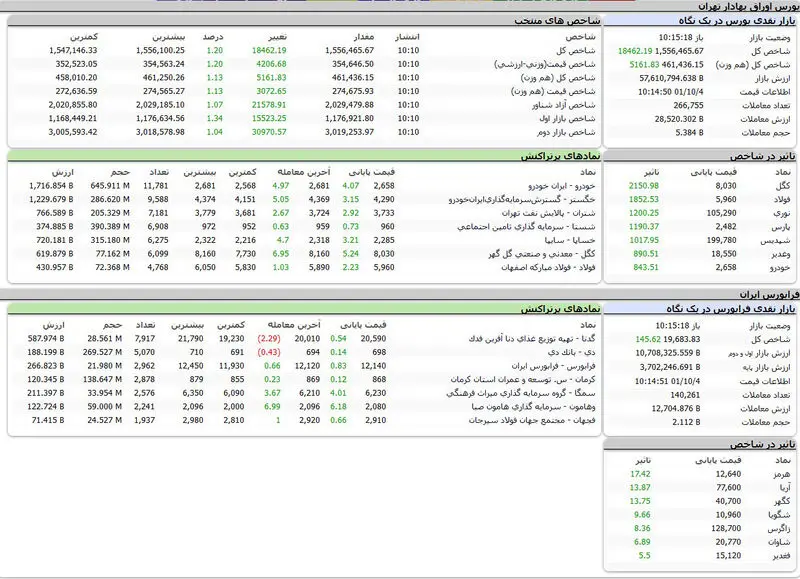This screenshot has height=579, width=800.
Task: Click index effect 2150.98 for کگل
Action: (644, 186)
